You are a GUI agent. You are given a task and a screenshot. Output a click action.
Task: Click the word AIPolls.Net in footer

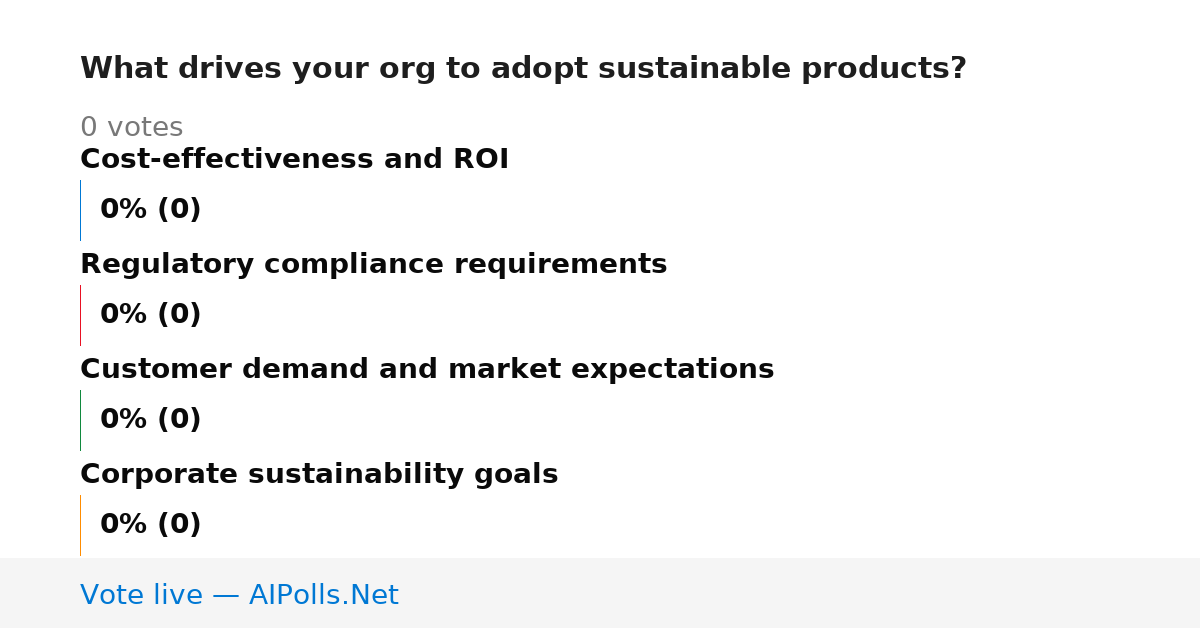coord(323,595)
